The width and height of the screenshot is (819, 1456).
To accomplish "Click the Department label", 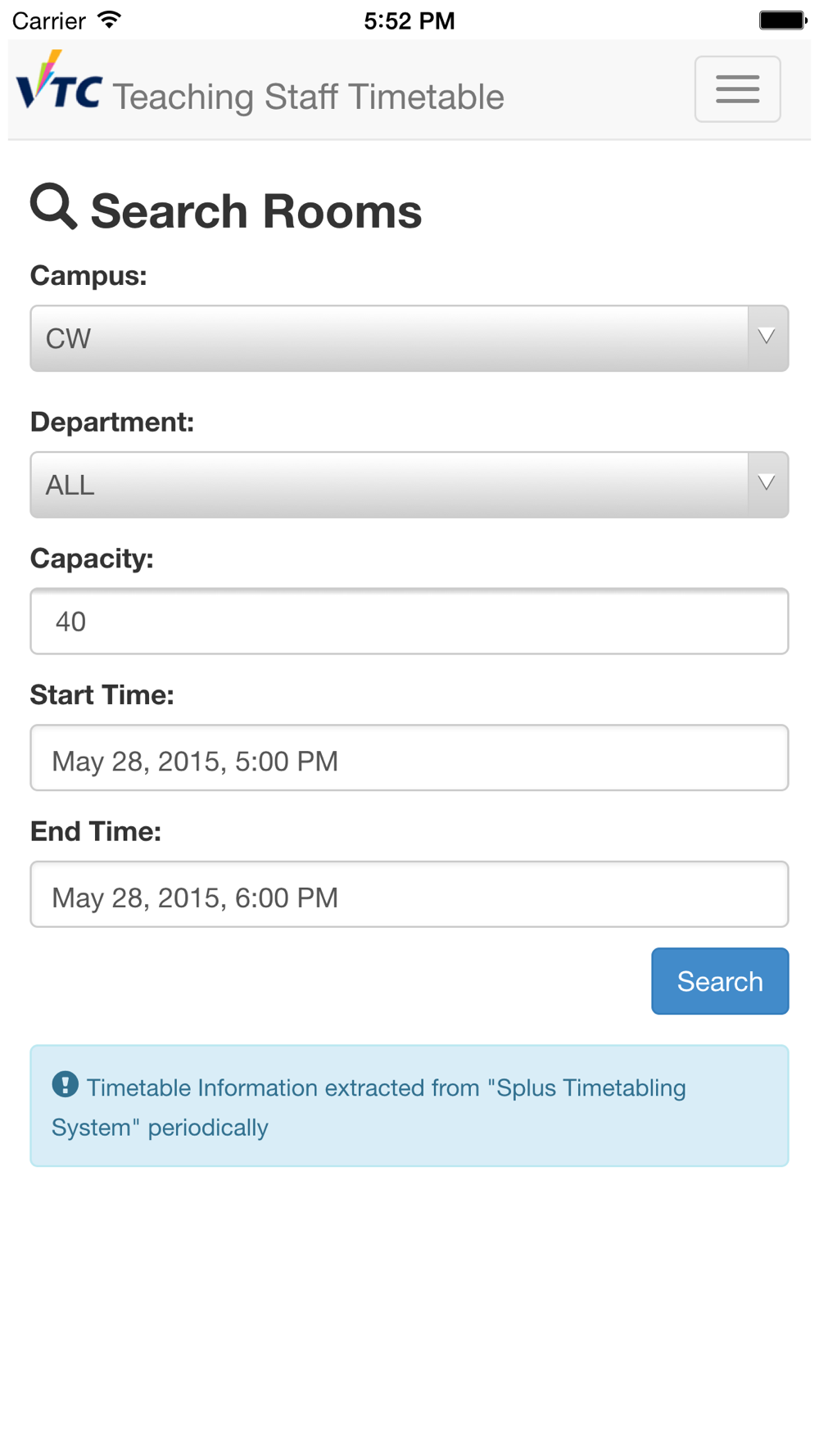I will pyautogui.click(x=112, y=422).
